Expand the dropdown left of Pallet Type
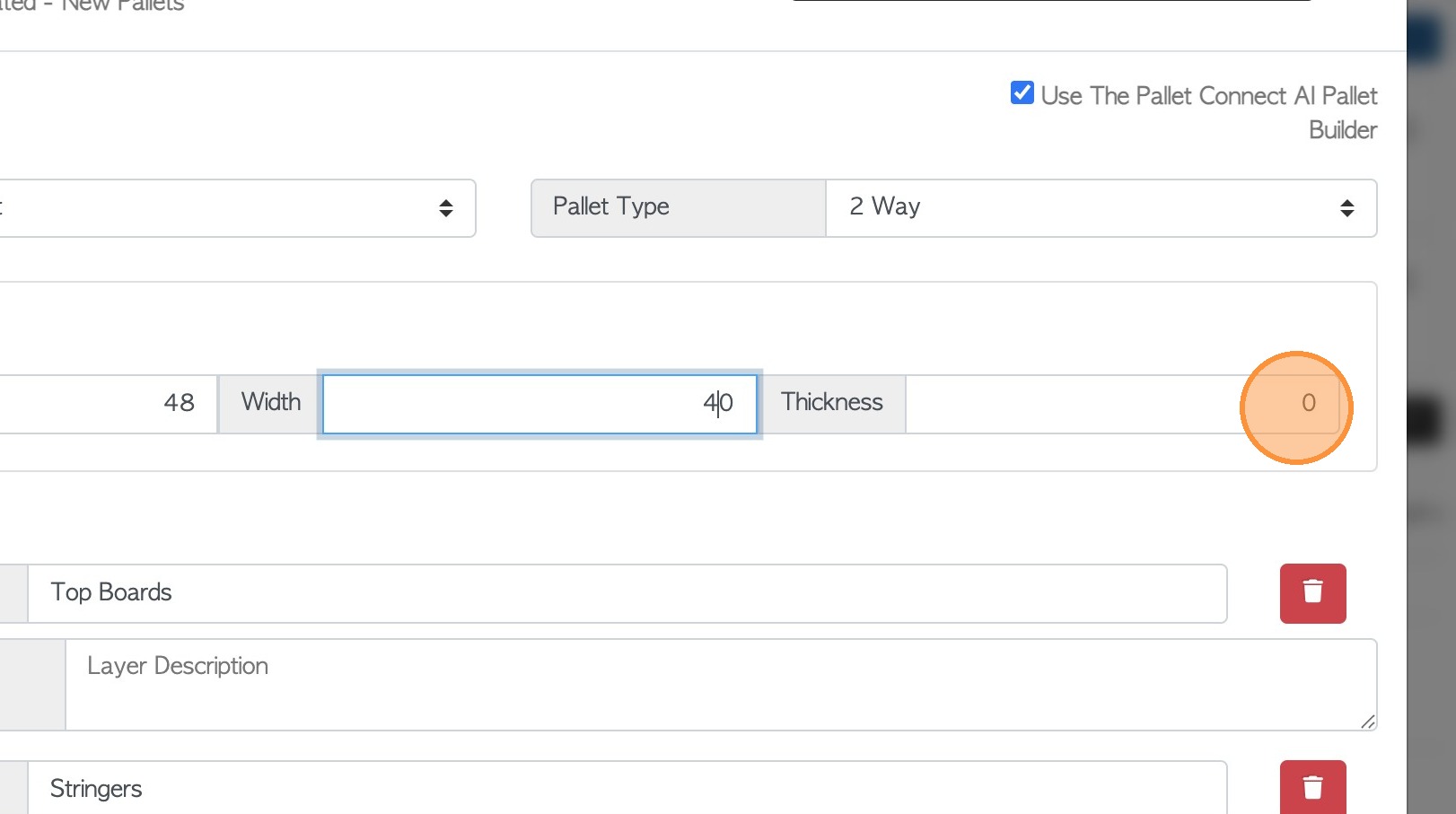The width and height of the screenshot is (1456, 814). pyautogui.click(x=233, y=208)
